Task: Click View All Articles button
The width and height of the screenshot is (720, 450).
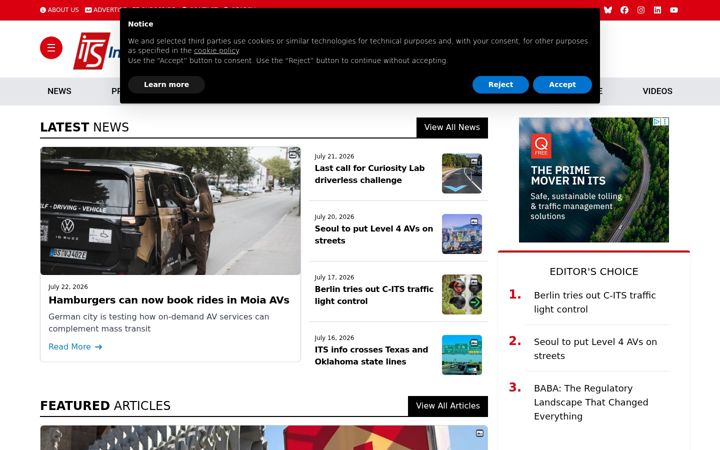Action: pos(448,406)
